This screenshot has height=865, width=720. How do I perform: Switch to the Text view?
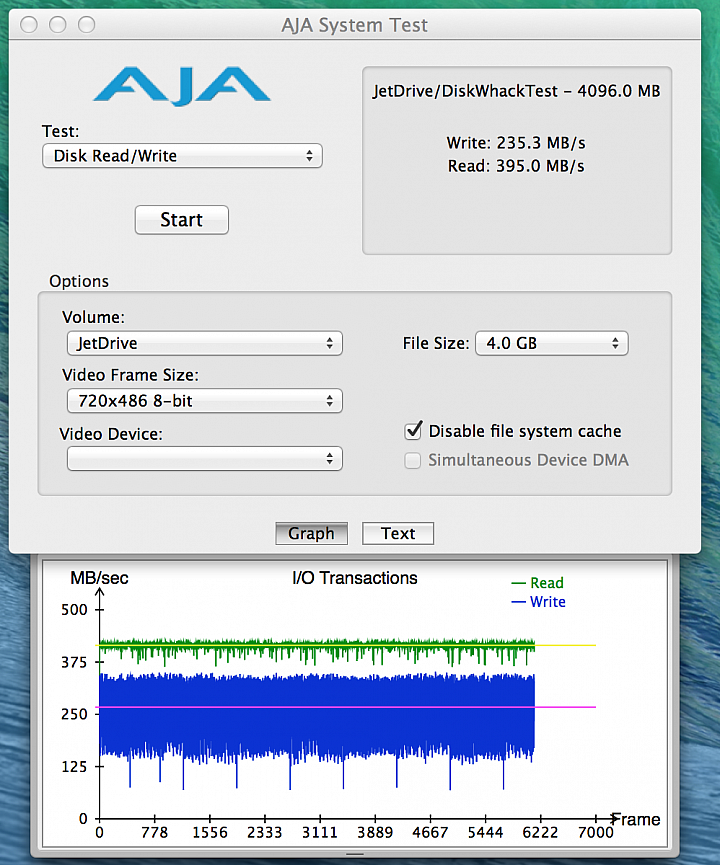point(398,533)
